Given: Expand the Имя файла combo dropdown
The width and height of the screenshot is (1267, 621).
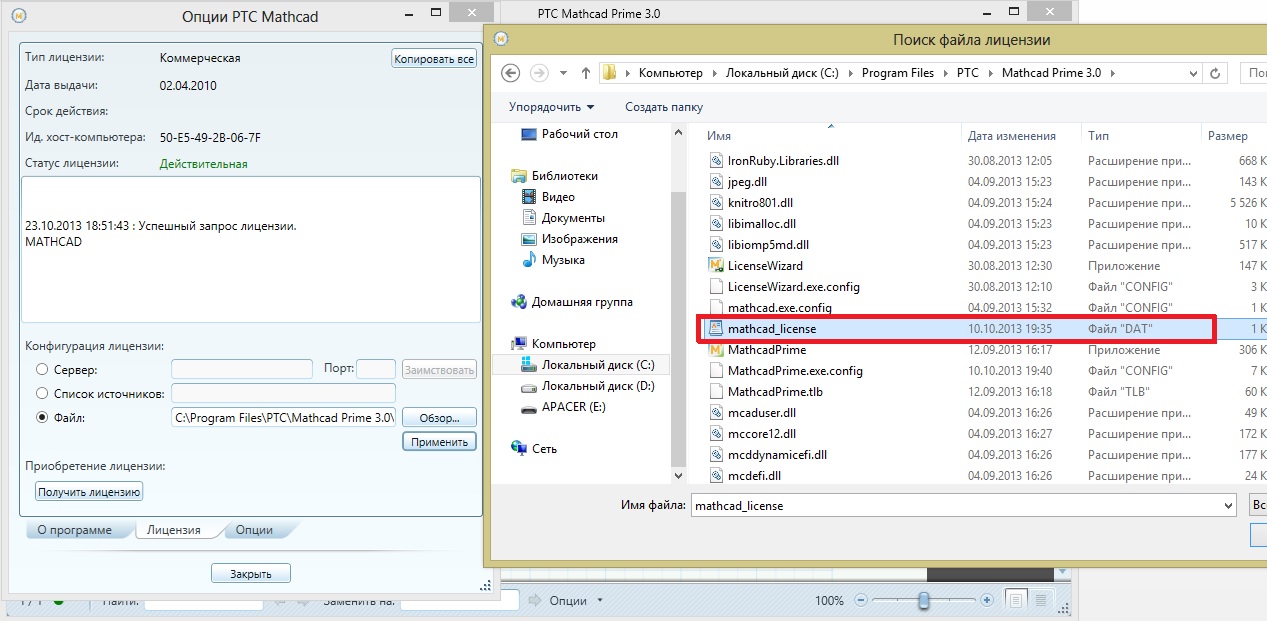Looking at the screenshot, I should [1229, 506].
